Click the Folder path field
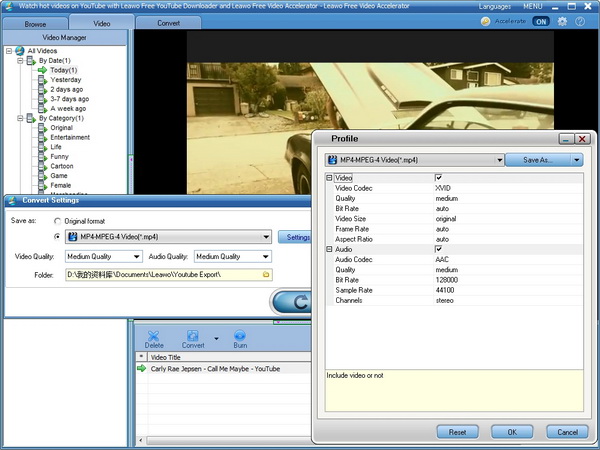600x450 pixels. pos(168,275)
